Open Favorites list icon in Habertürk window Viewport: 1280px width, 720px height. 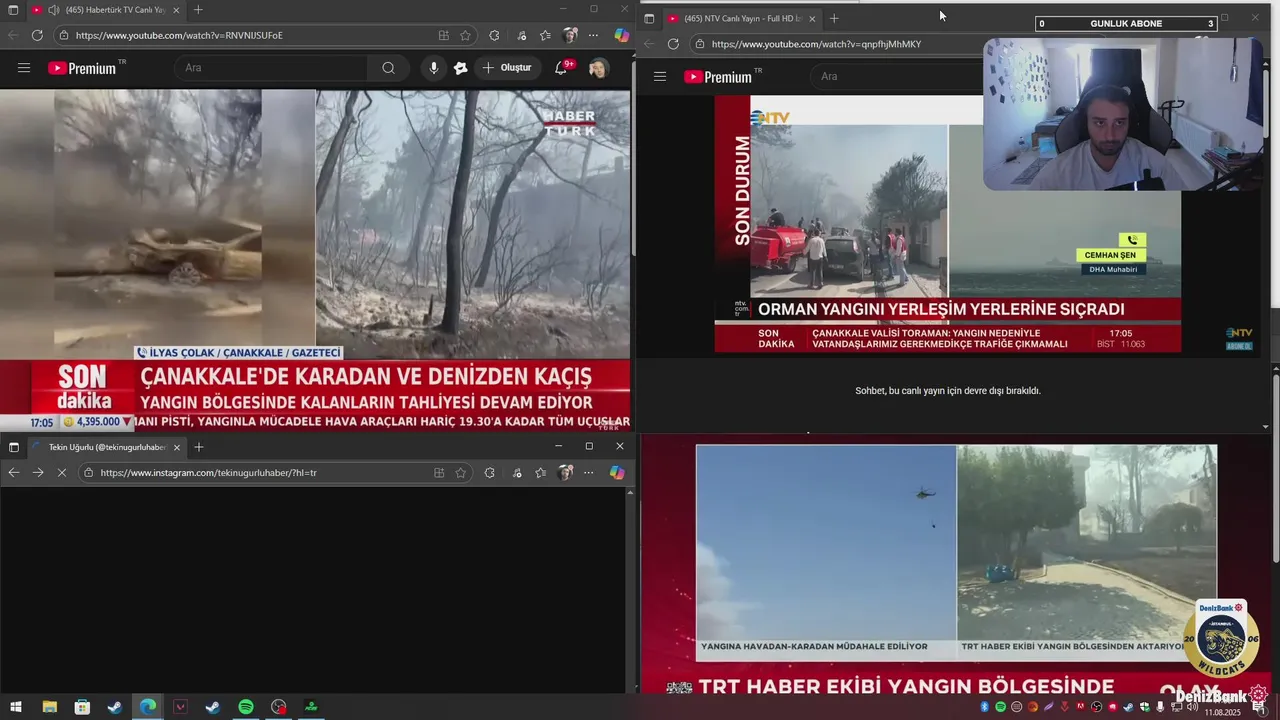[545, 35]
